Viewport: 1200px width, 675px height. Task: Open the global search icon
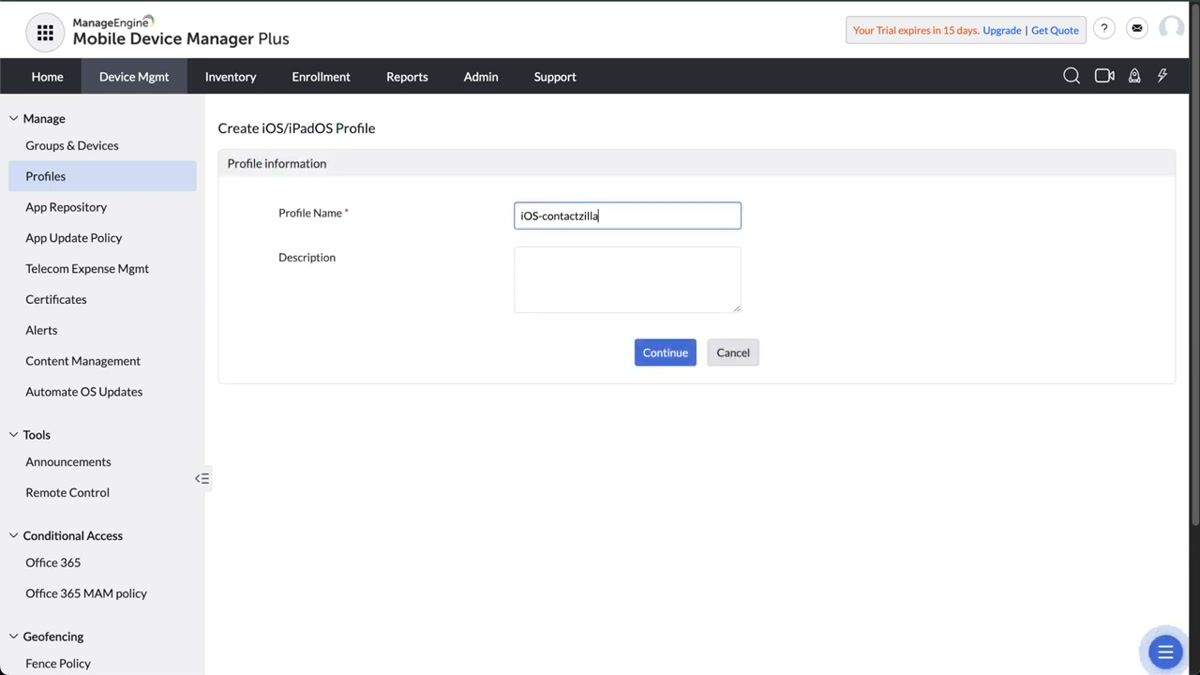point(1071,76)
